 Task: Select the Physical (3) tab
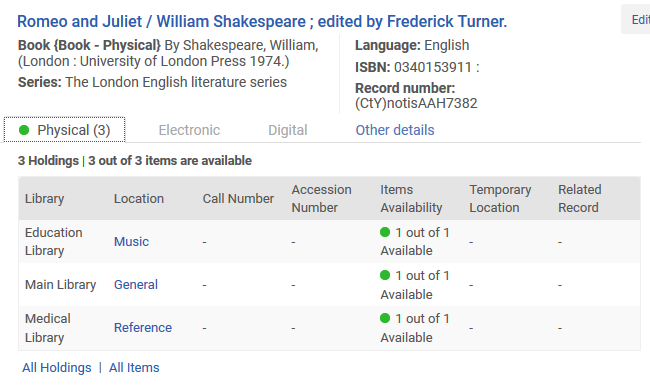click(65, 130)
